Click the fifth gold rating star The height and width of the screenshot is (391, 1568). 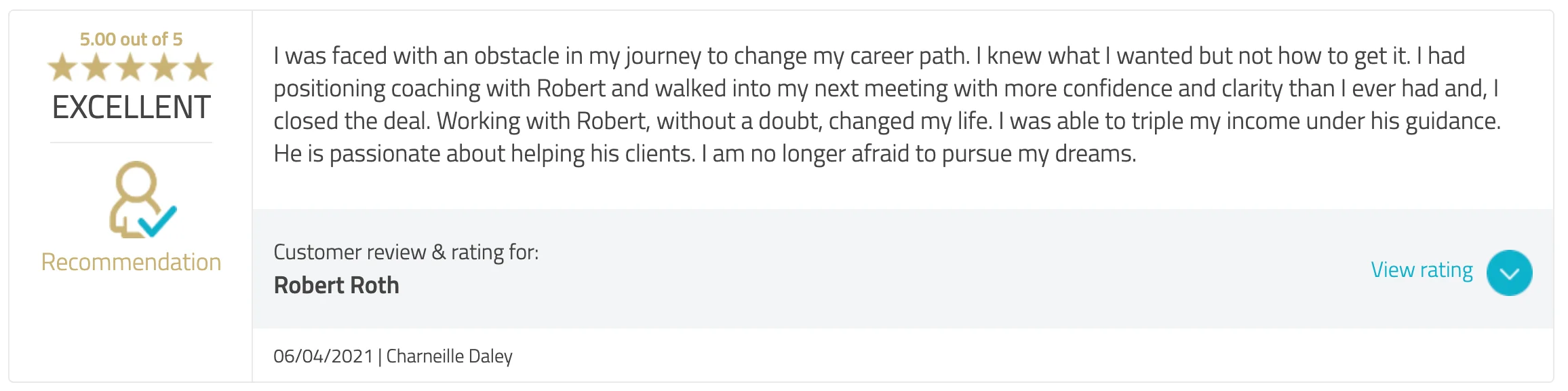(x=198, y=68)
